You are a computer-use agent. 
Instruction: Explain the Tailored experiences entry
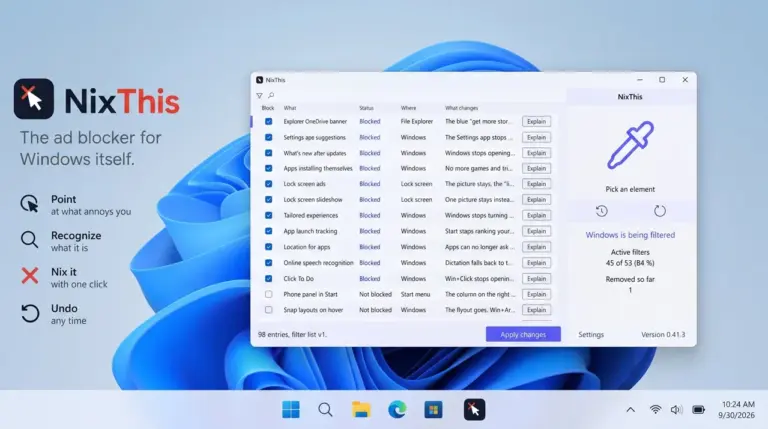pos(536,215)
